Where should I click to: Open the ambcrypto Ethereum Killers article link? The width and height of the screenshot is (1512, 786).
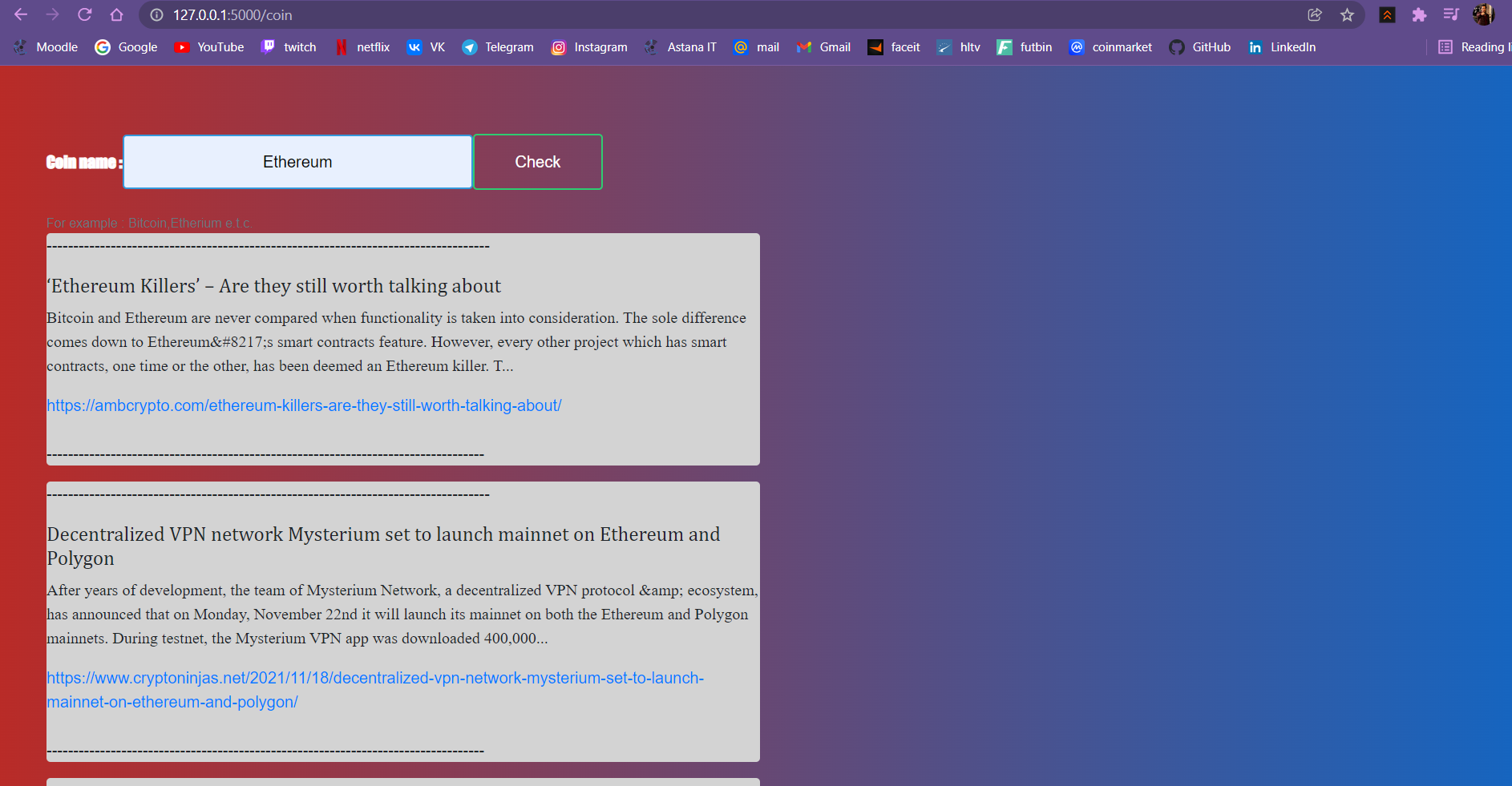coord(305,405)
